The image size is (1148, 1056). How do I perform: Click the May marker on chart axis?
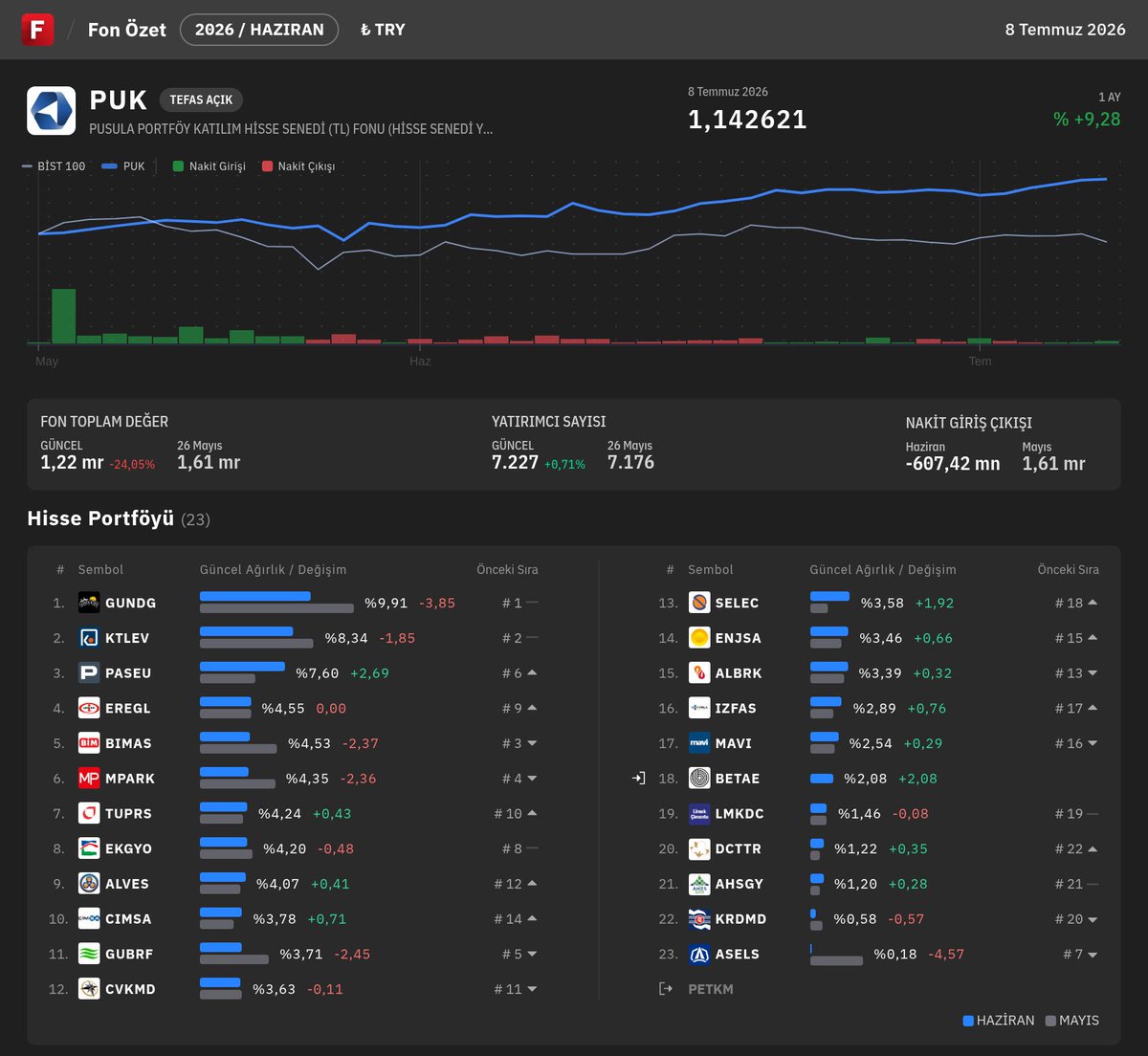[47, 362]
